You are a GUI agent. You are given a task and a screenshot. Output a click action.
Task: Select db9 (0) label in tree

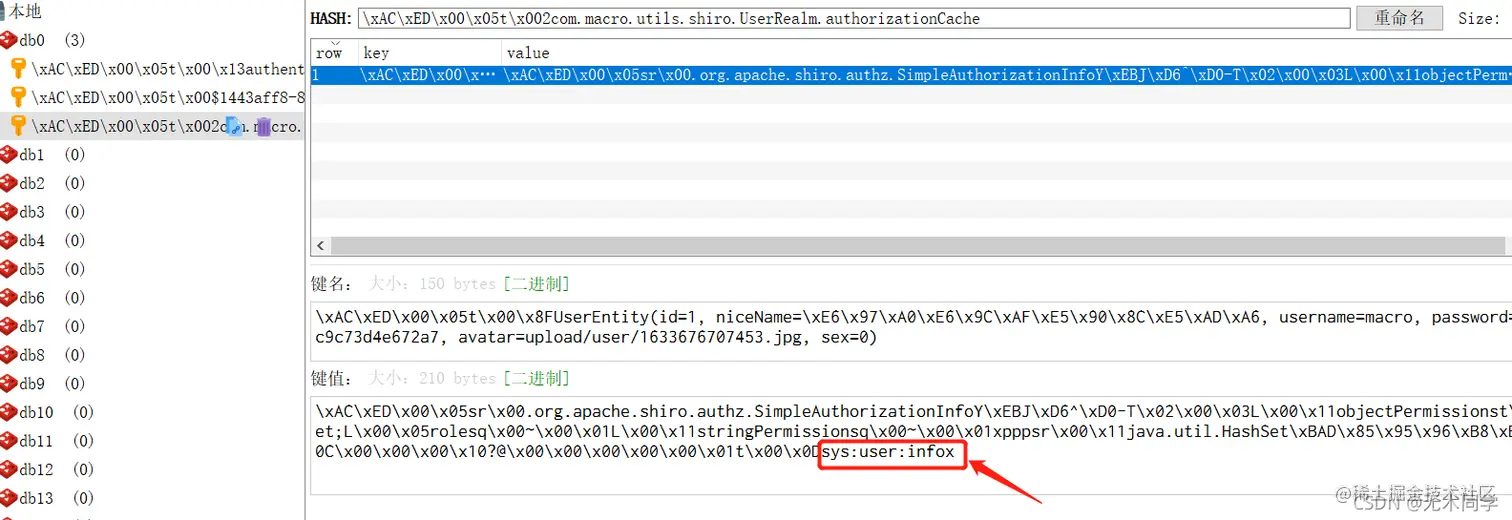(53, 384)
